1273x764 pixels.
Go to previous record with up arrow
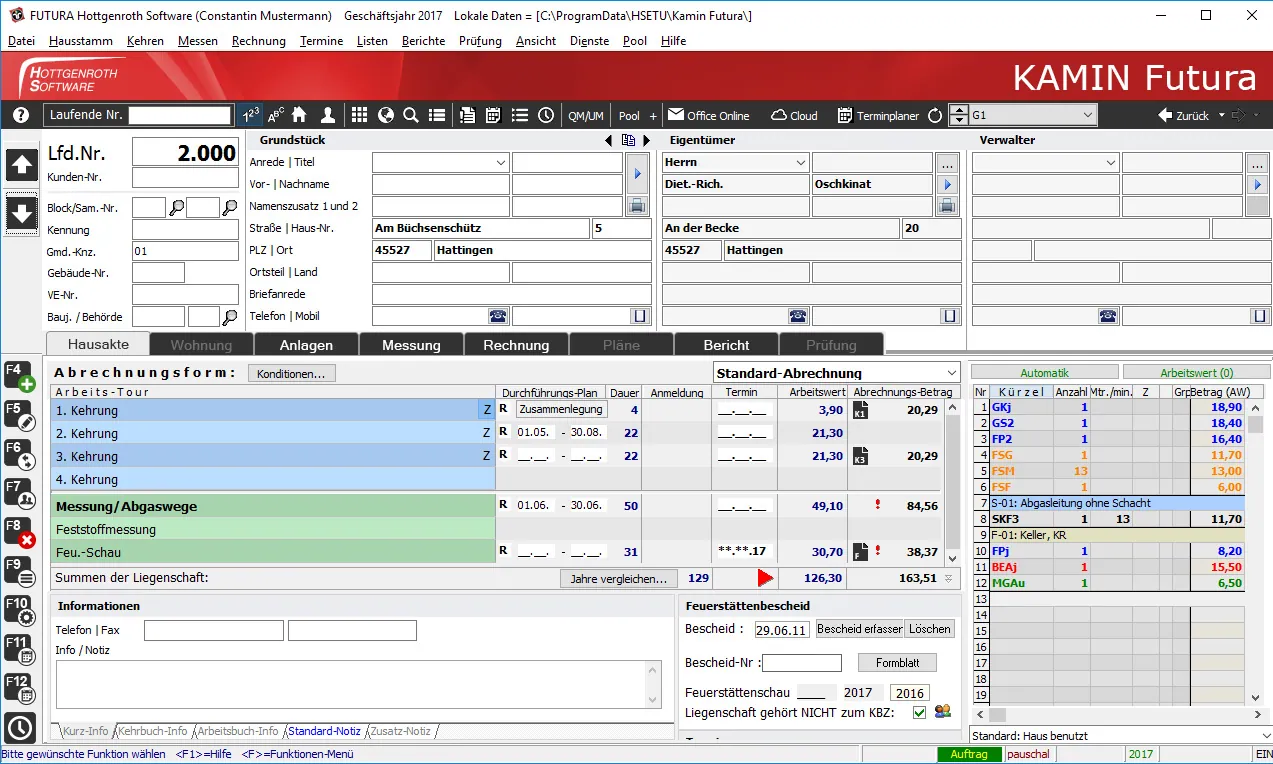coord(22,165)
